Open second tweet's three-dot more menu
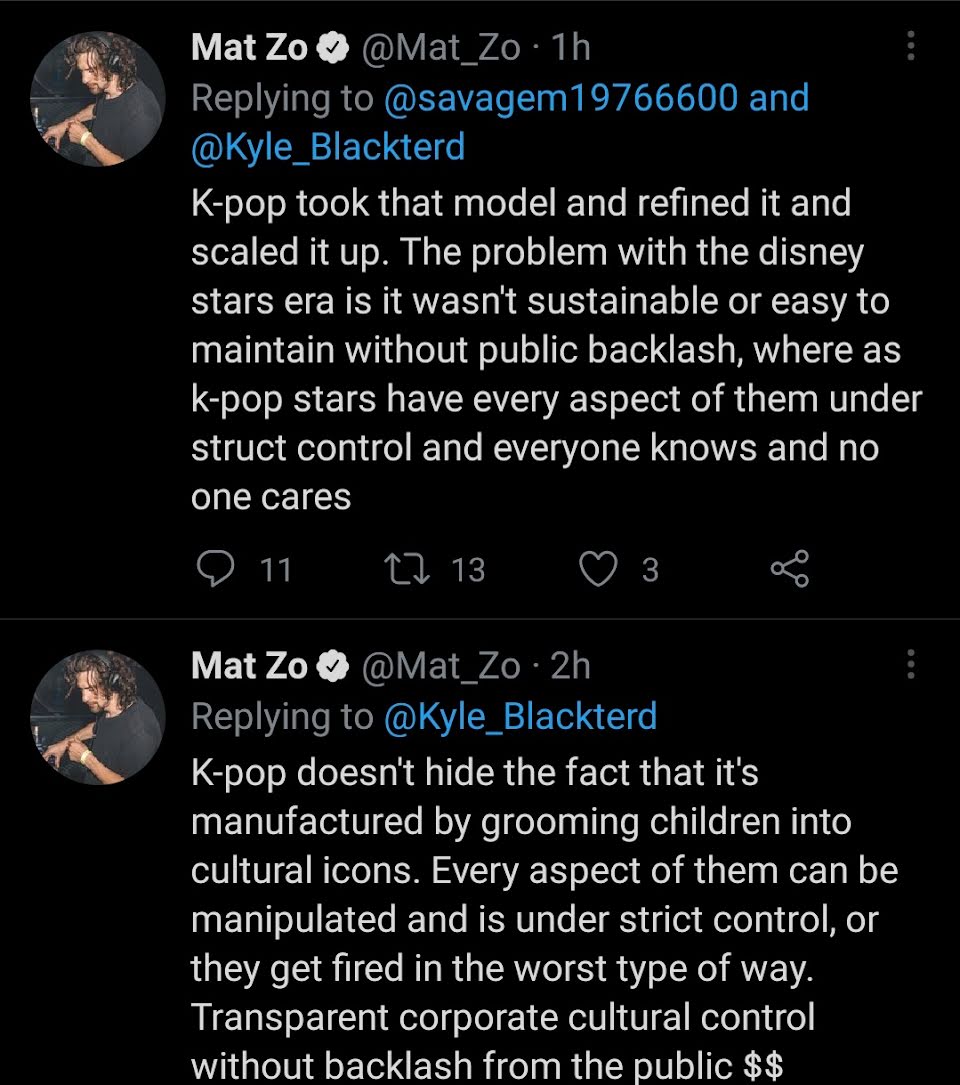Screen dimensions: 960x1085 pos(911,664)
